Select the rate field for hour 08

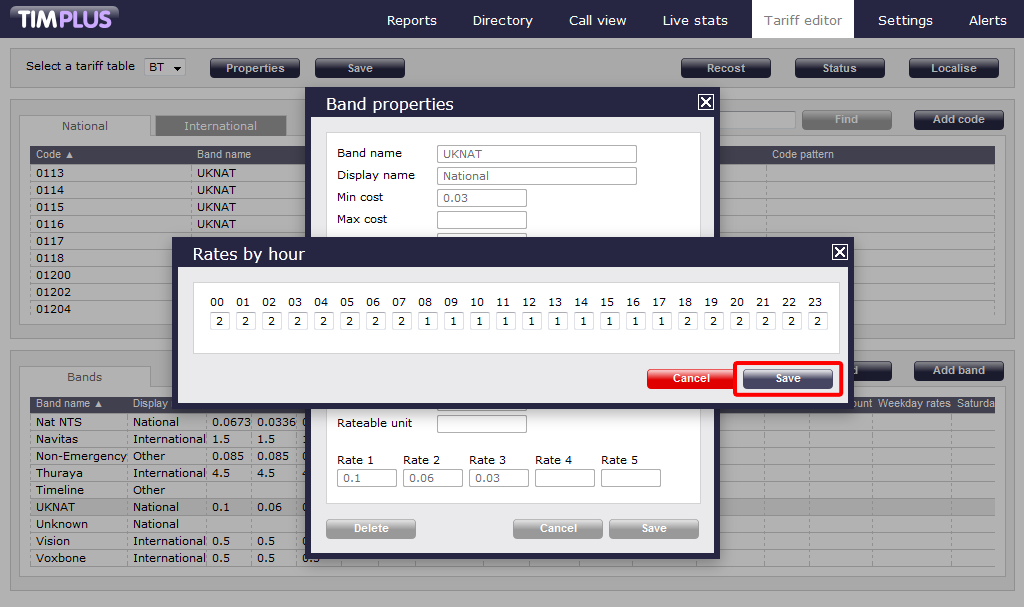pyautogui.click(x=426, y=321)
